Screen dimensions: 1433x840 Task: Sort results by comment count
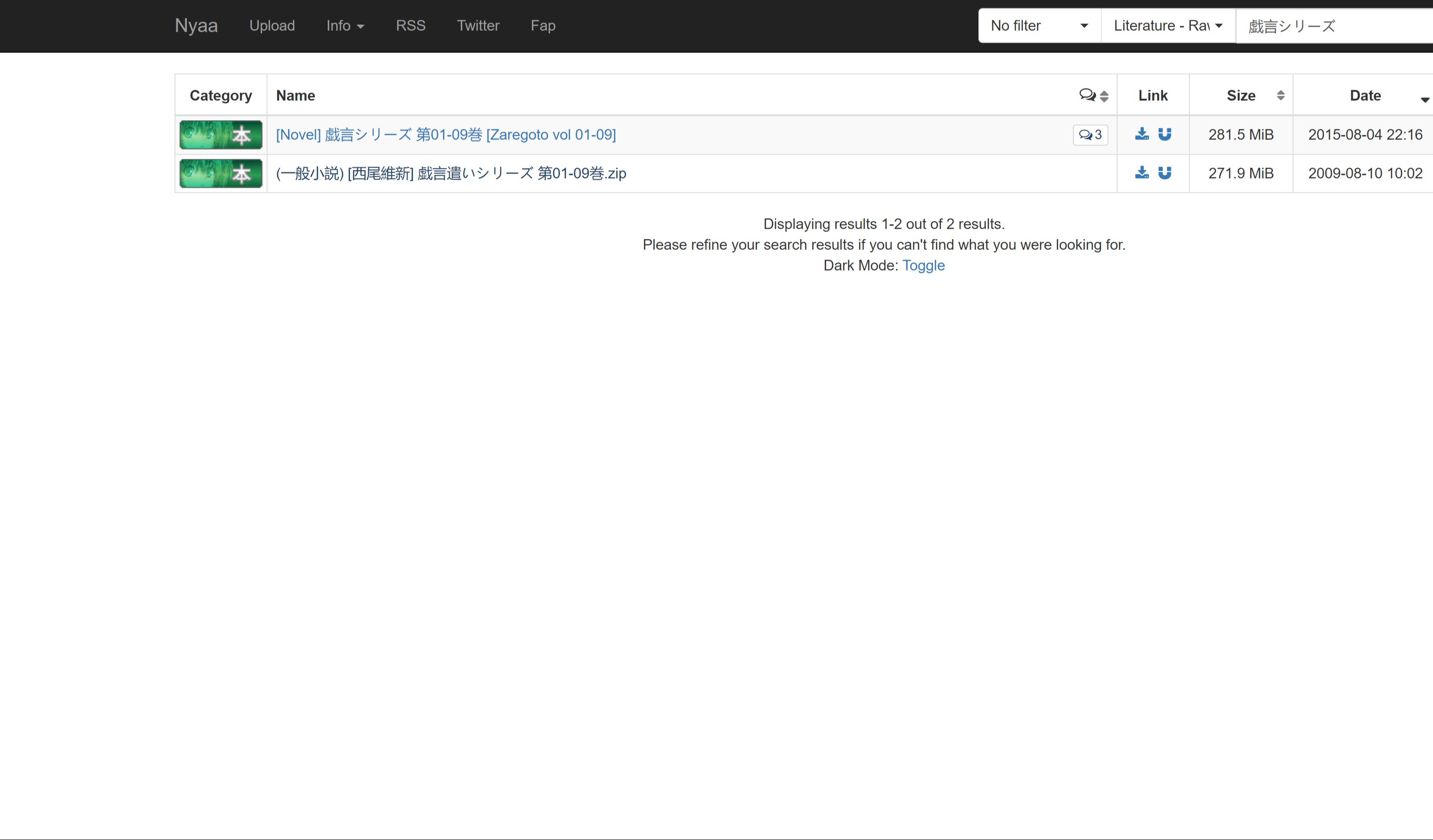[1094, 95]
